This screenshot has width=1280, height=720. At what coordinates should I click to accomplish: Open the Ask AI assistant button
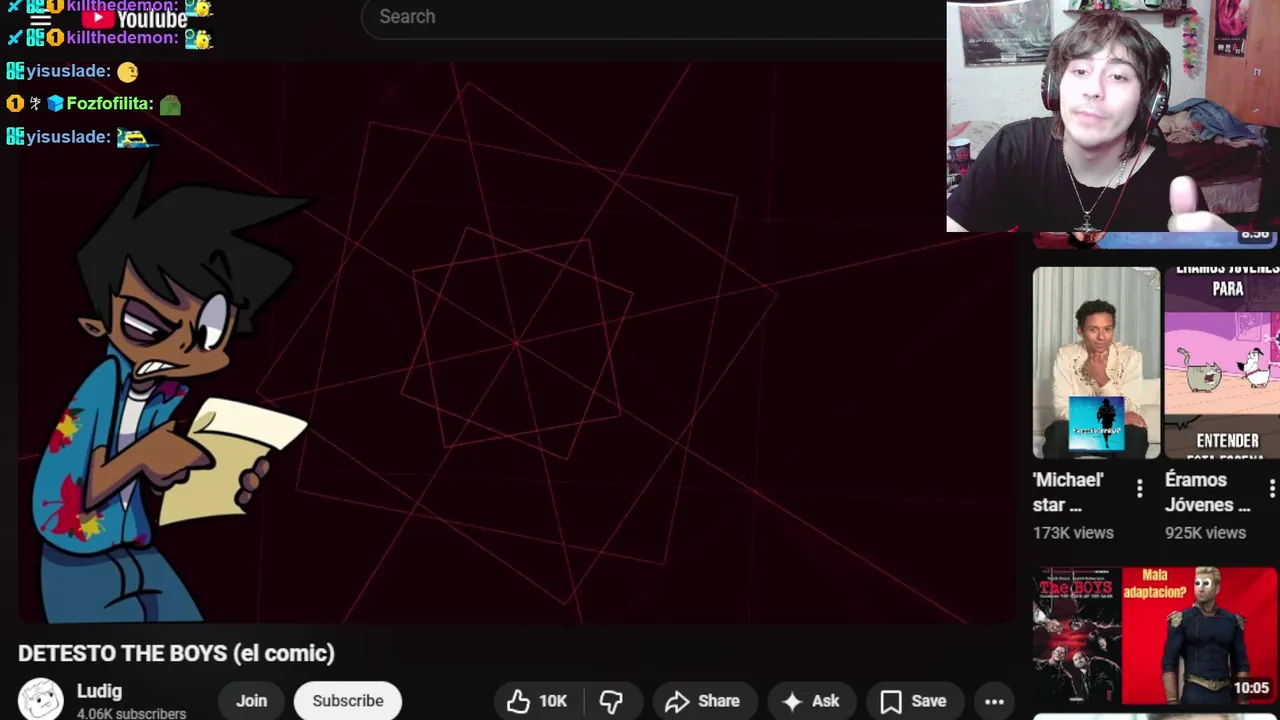(x=811, y=701)
